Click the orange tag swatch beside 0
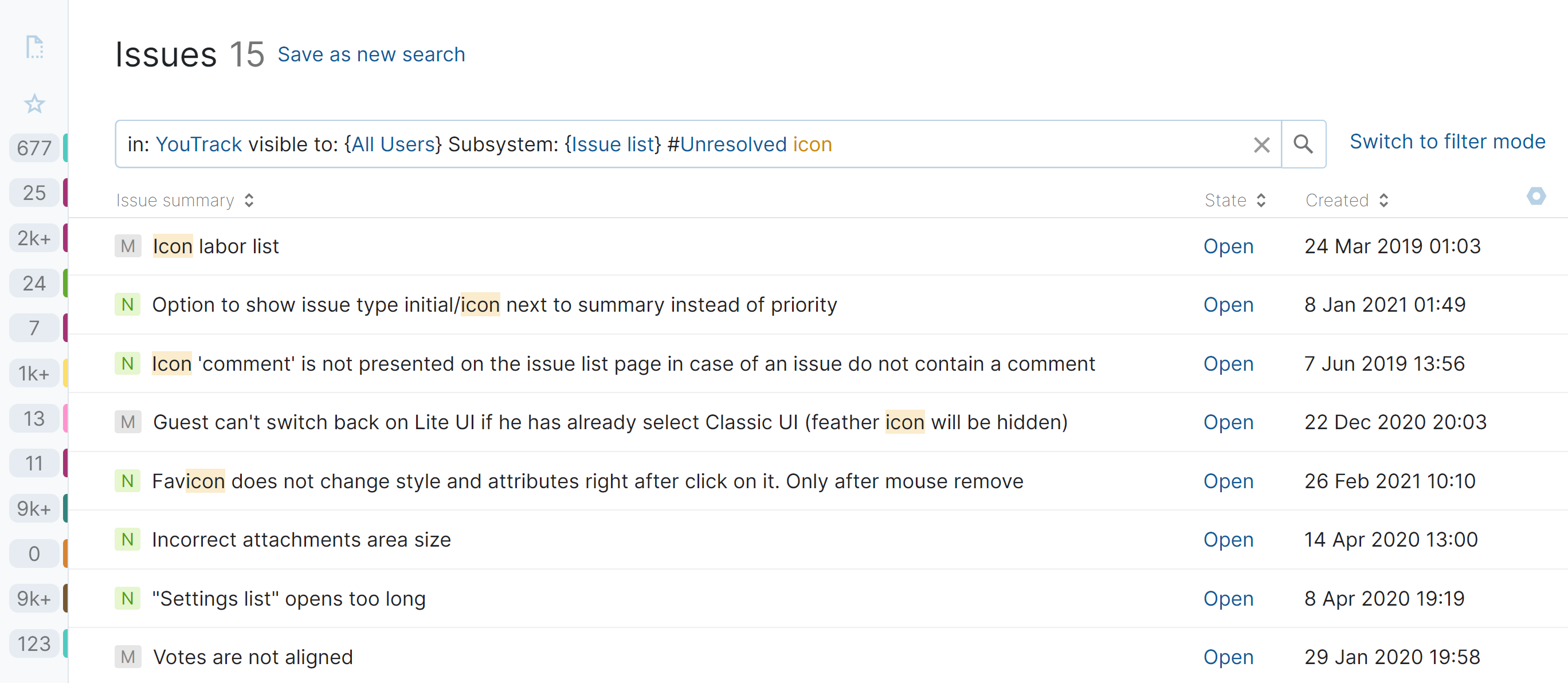 65,554
